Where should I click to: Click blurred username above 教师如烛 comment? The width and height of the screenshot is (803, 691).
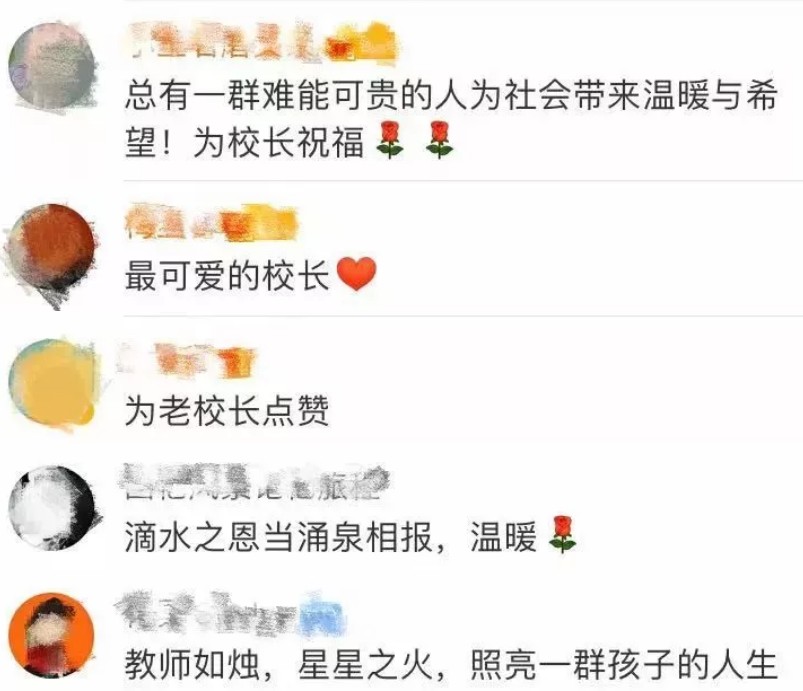pos(228,611)
